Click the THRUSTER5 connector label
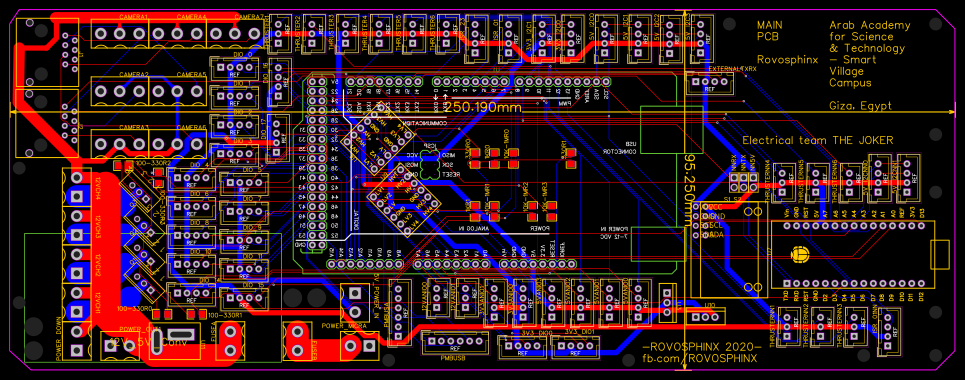Image resolution: width=965 pixels, height=380 pixels. coord(398,33)
